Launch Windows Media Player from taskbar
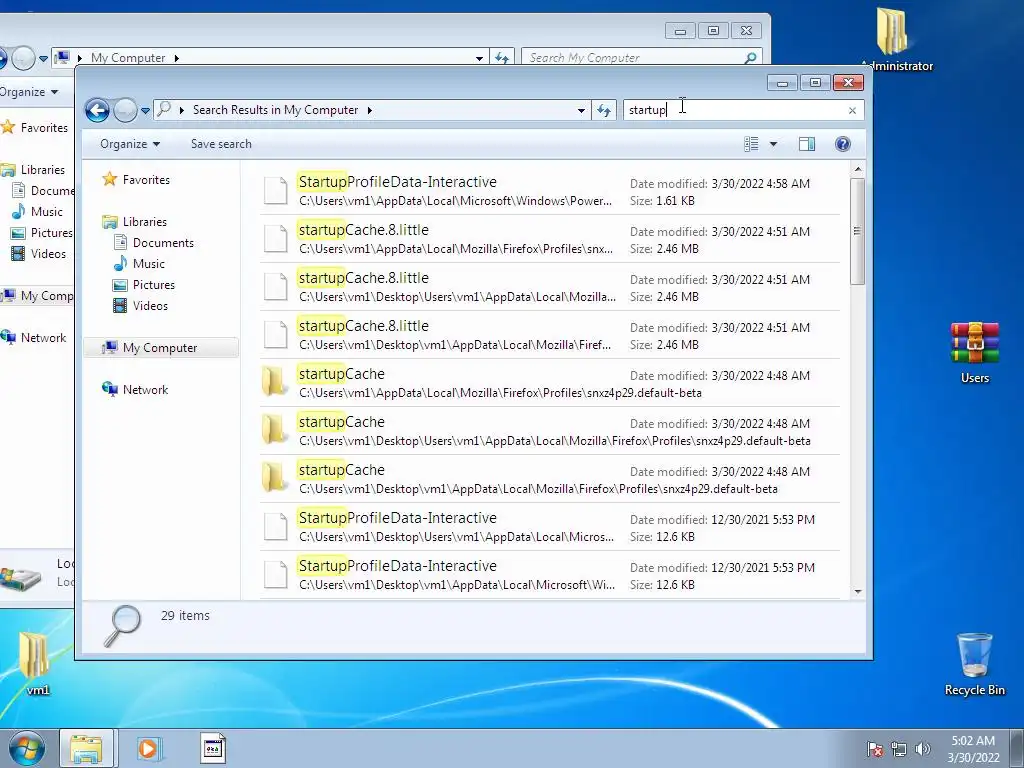 tap(148, 748)
